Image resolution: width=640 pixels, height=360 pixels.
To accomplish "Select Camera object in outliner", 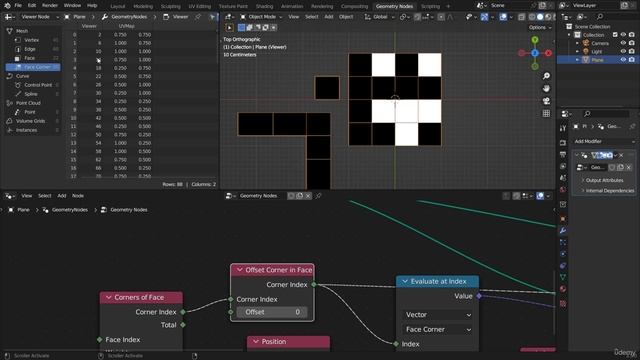I will [x=600, y=43].
